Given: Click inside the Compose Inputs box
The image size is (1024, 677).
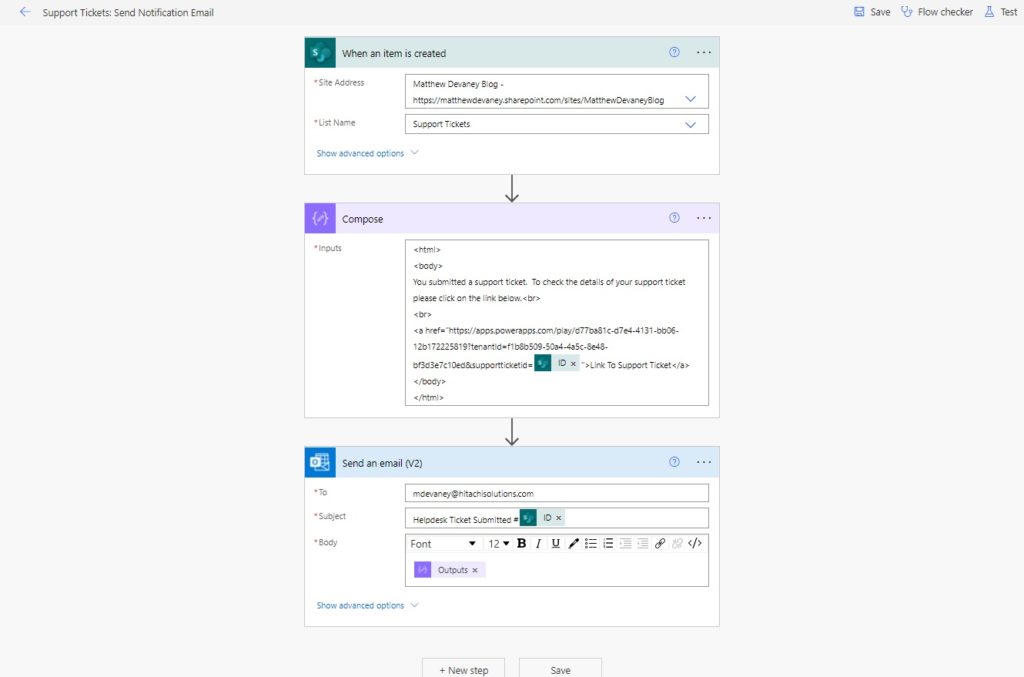Looking at the screenshot, I should (x=556, y=323).
